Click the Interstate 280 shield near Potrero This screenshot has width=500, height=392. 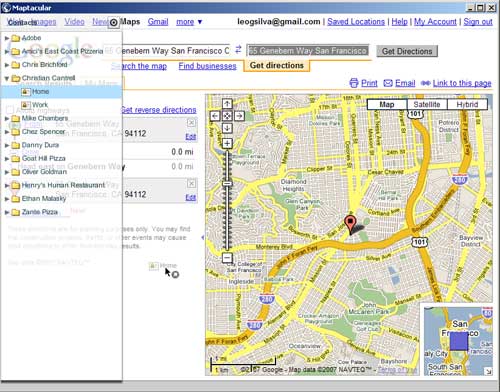click(x=459, y=179)
